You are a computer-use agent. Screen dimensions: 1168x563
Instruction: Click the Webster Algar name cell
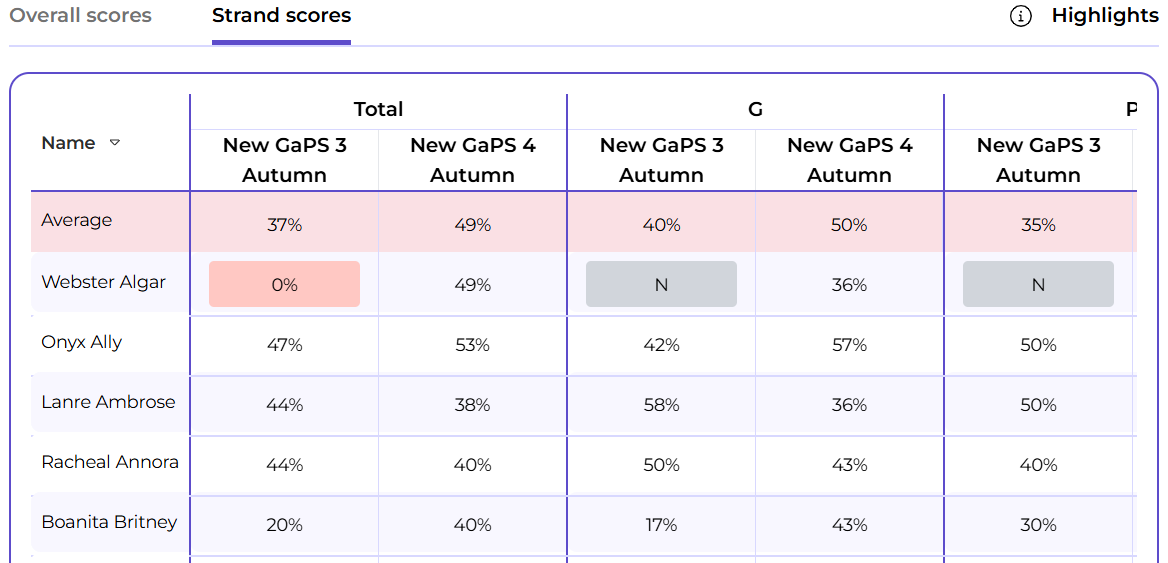(103, 282)
